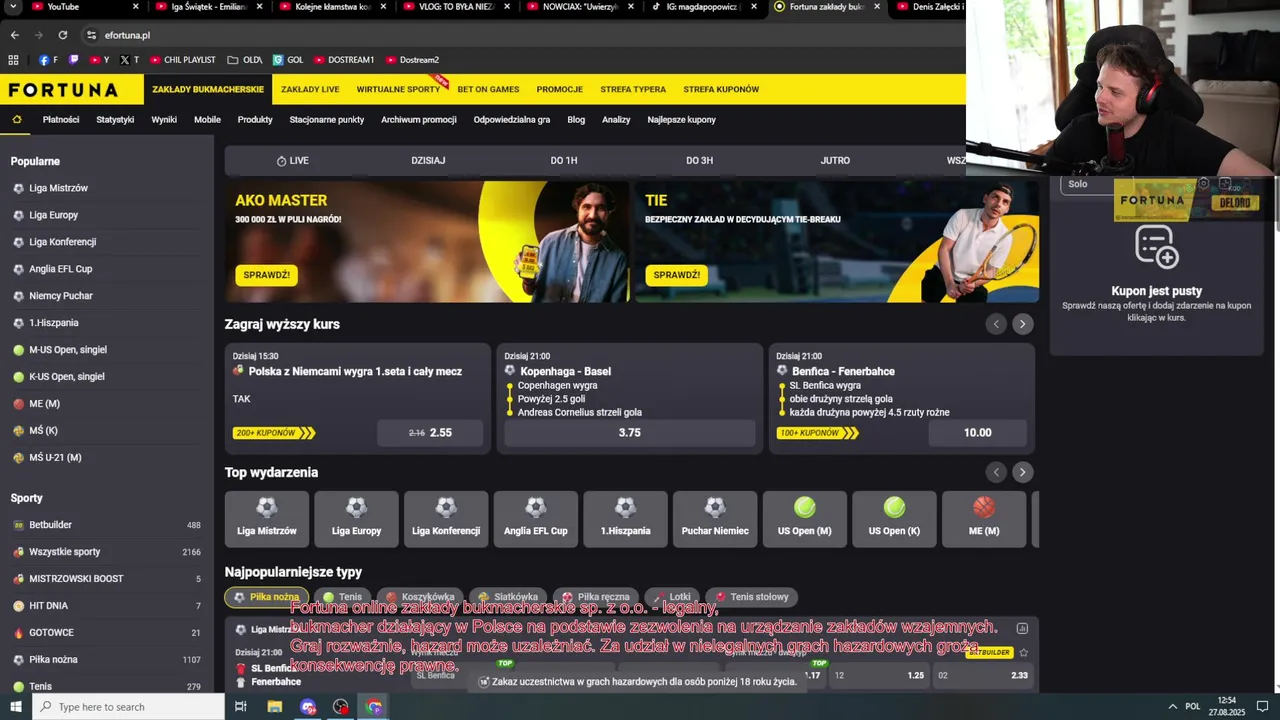Screen dimensions: 1280x720
Task: Add the 3.75 Kopenhaga-Basel odds
Action: 629,433
